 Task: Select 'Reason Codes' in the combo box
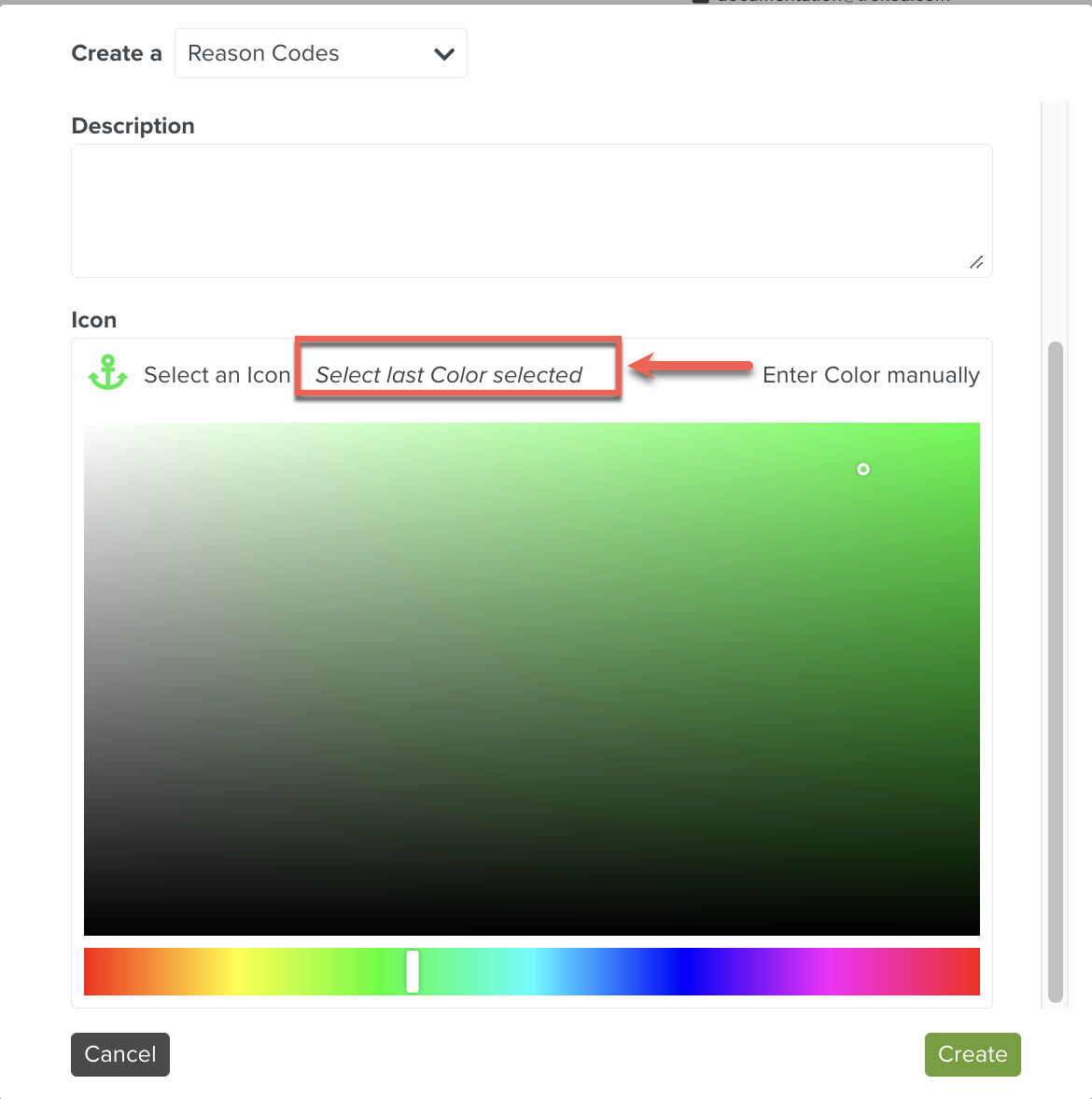point(320,53)
